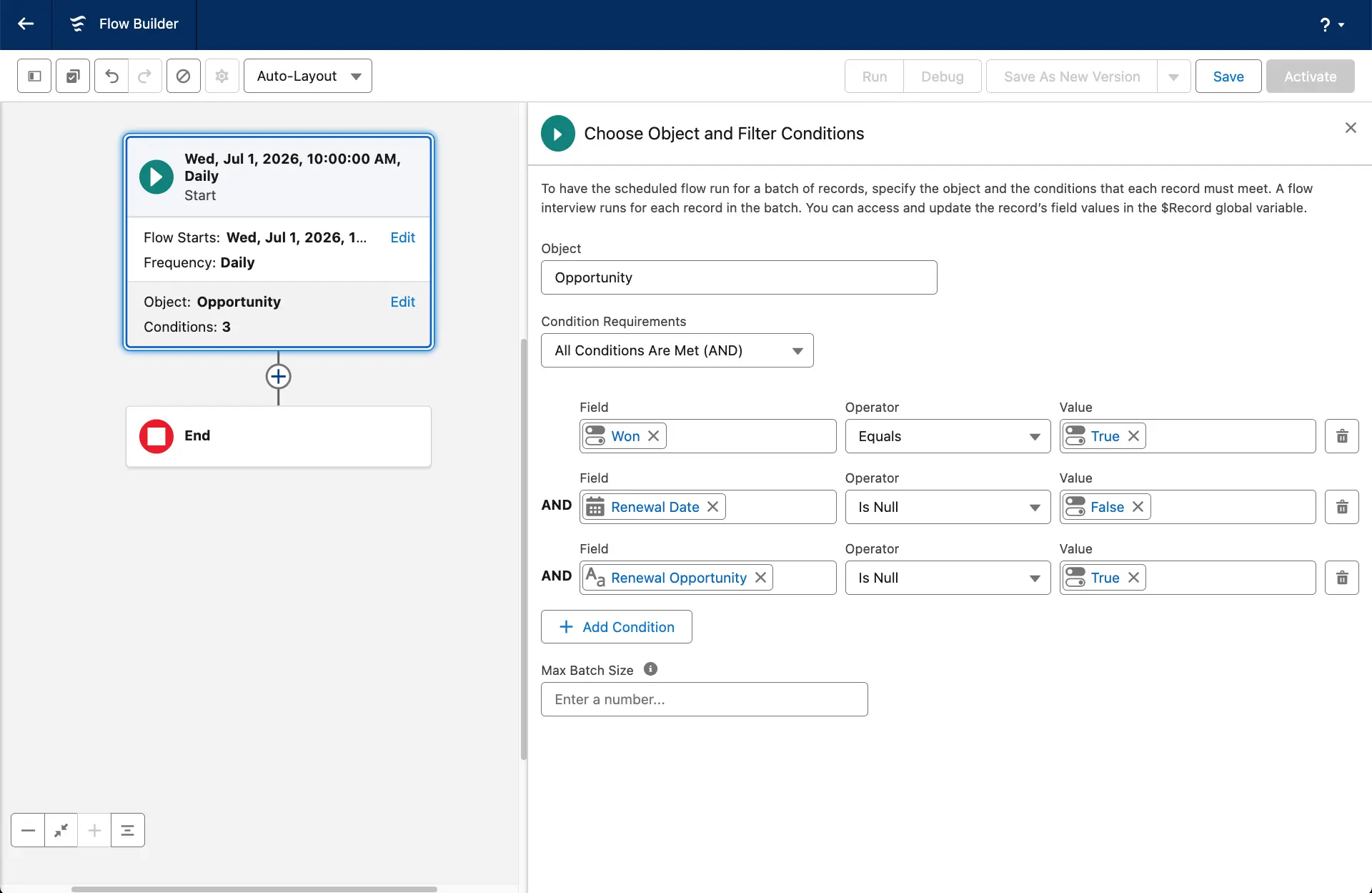The width and height of the screenshot is (1372, 893).
Task: Delete the Won condition row
Action: point(1342,436)
